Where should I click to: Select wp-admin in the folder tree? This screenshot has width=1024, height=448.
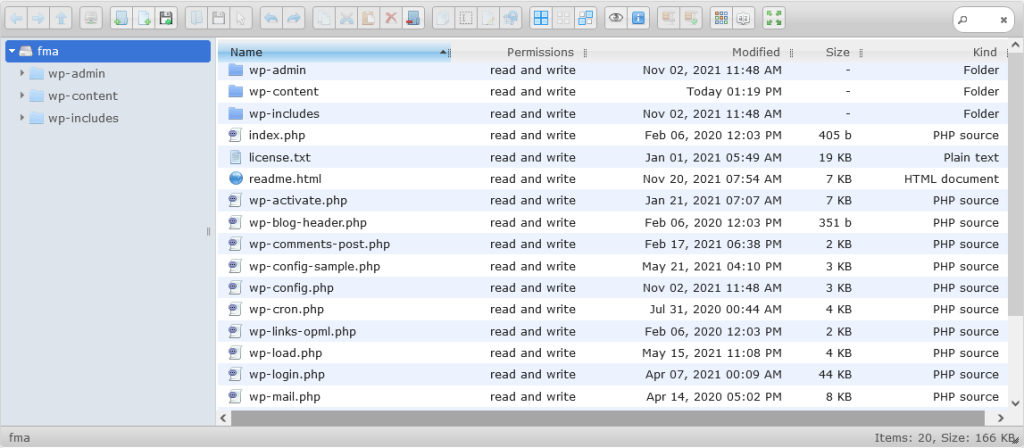76,74
